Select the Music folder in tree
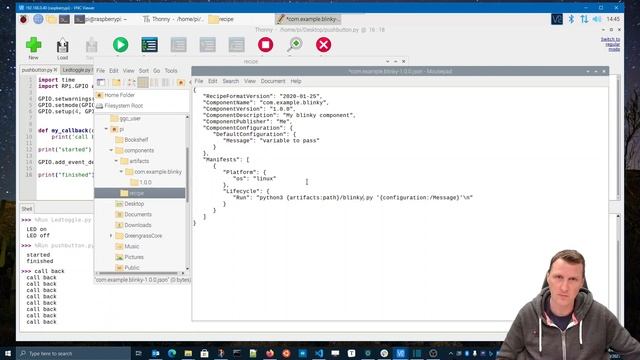 click(127, 246)
